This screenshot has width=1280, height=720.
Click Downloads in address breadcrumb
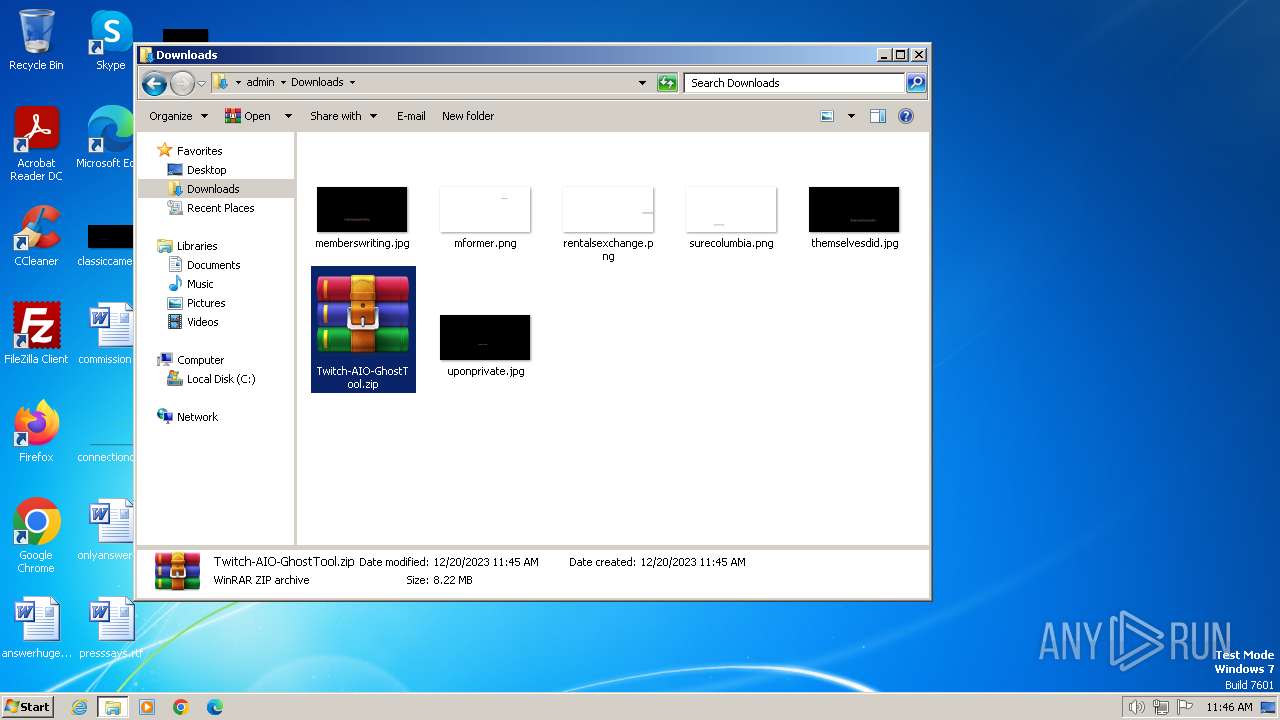[317, 83]
